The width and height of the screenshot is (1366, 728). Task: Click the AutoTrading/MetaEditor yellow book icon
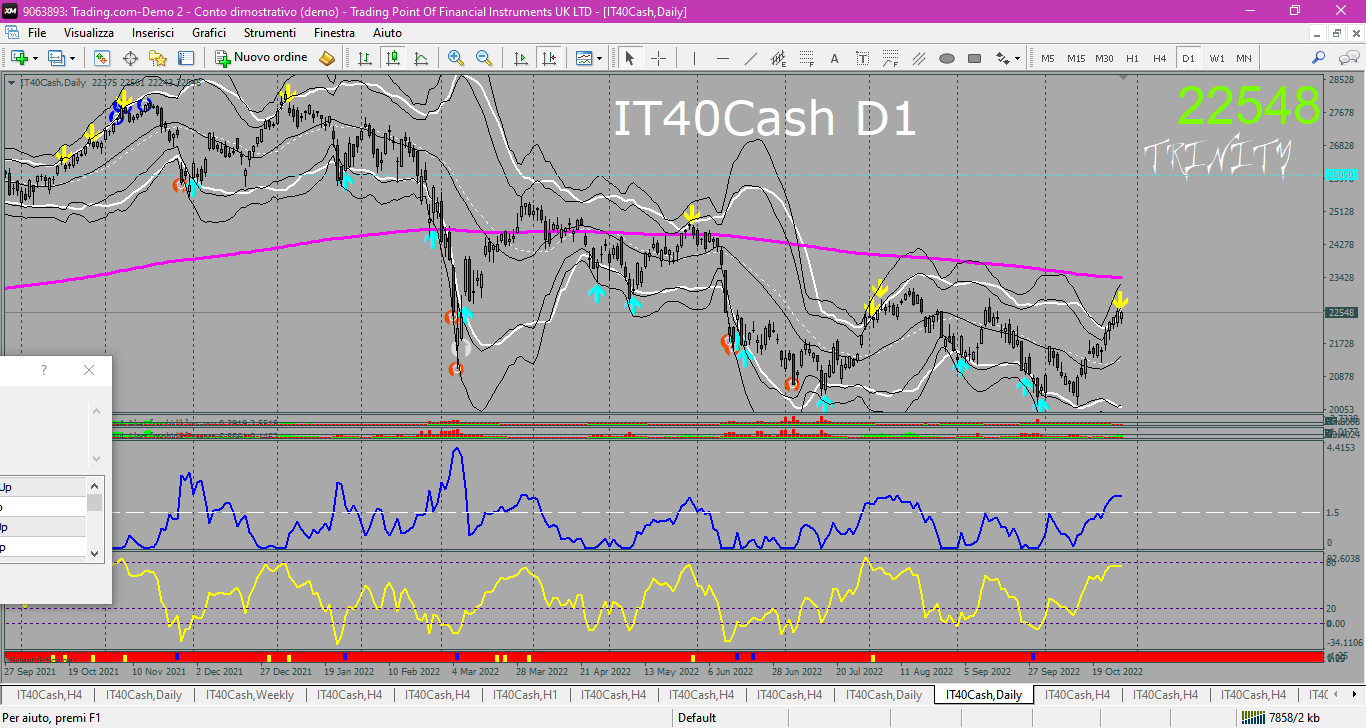[x=327, y=58]
